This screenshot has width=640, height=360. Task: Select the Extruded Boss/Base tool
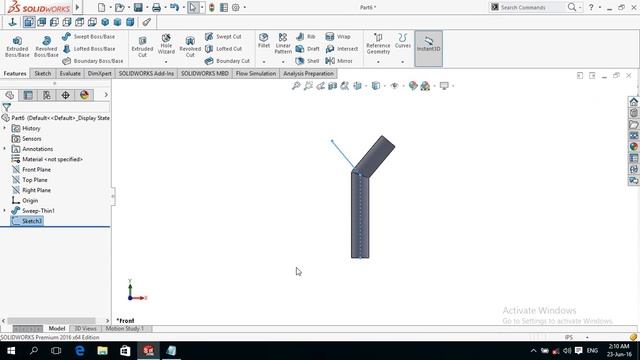pos(17,46)
